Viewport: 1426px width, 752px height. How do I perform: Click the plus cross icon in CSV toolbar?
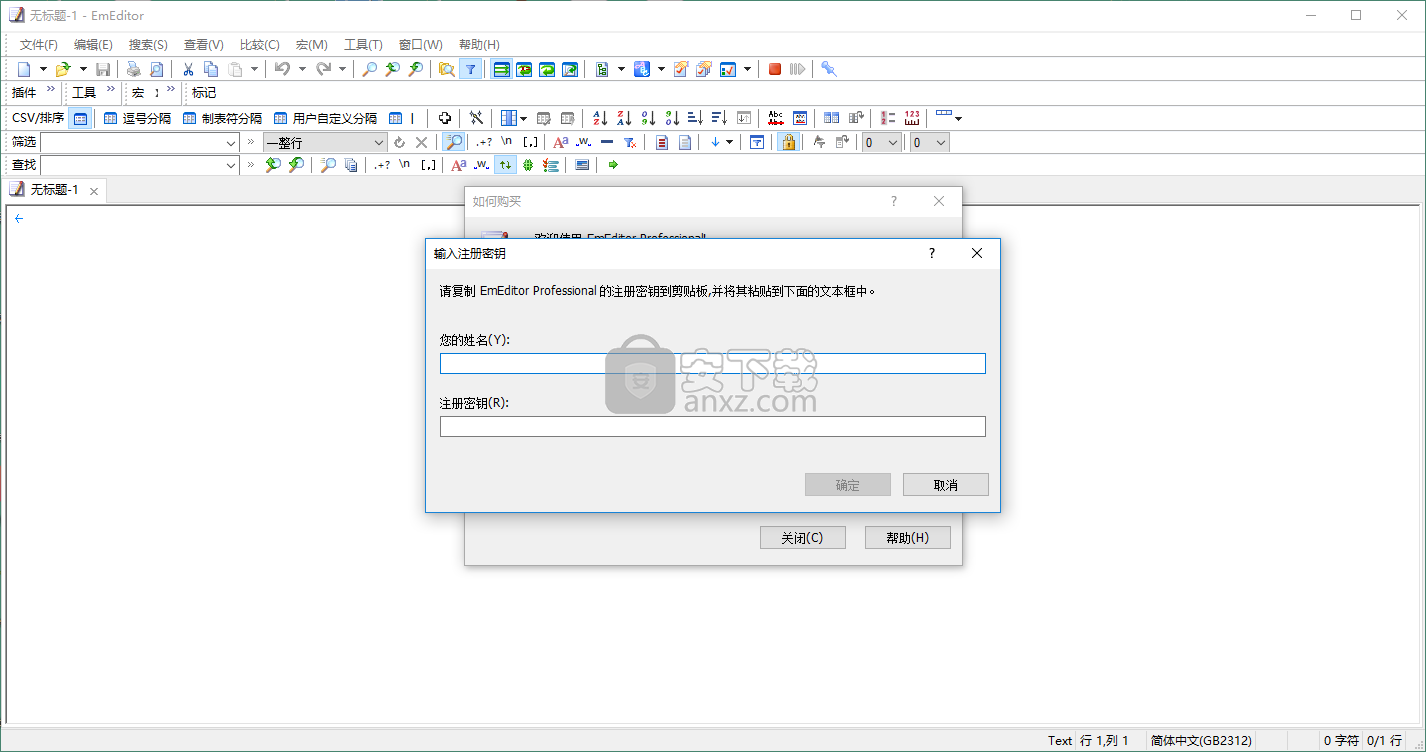coord(445,118)
